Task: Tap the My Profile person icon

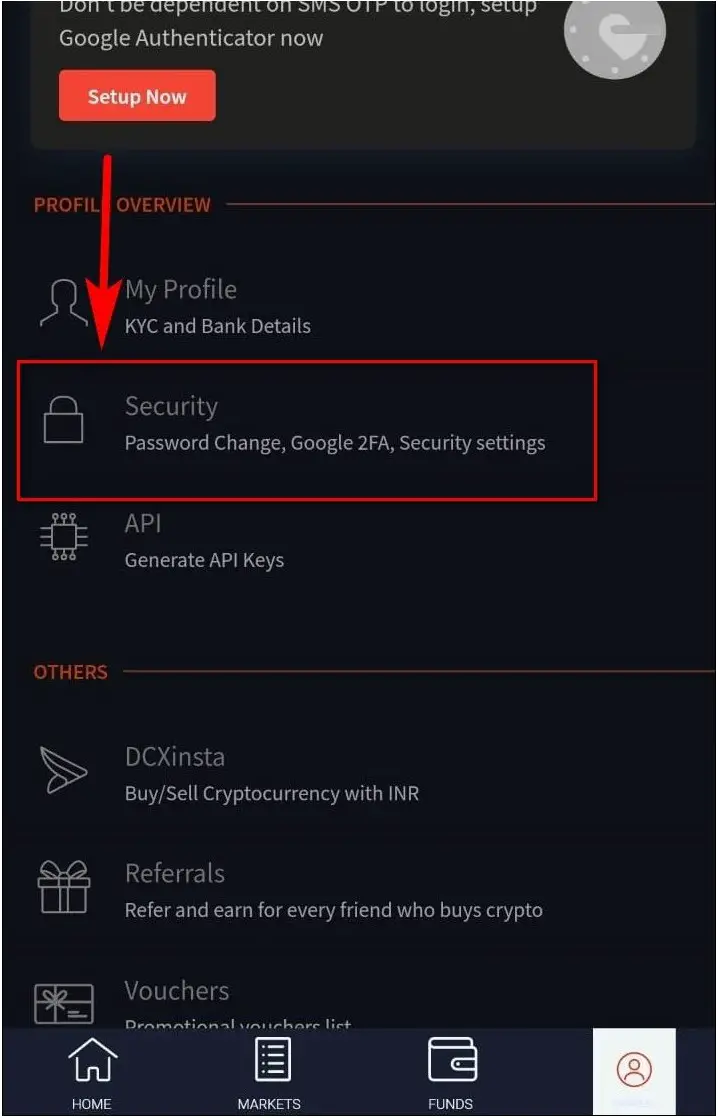Action: [x=63, y=302]
